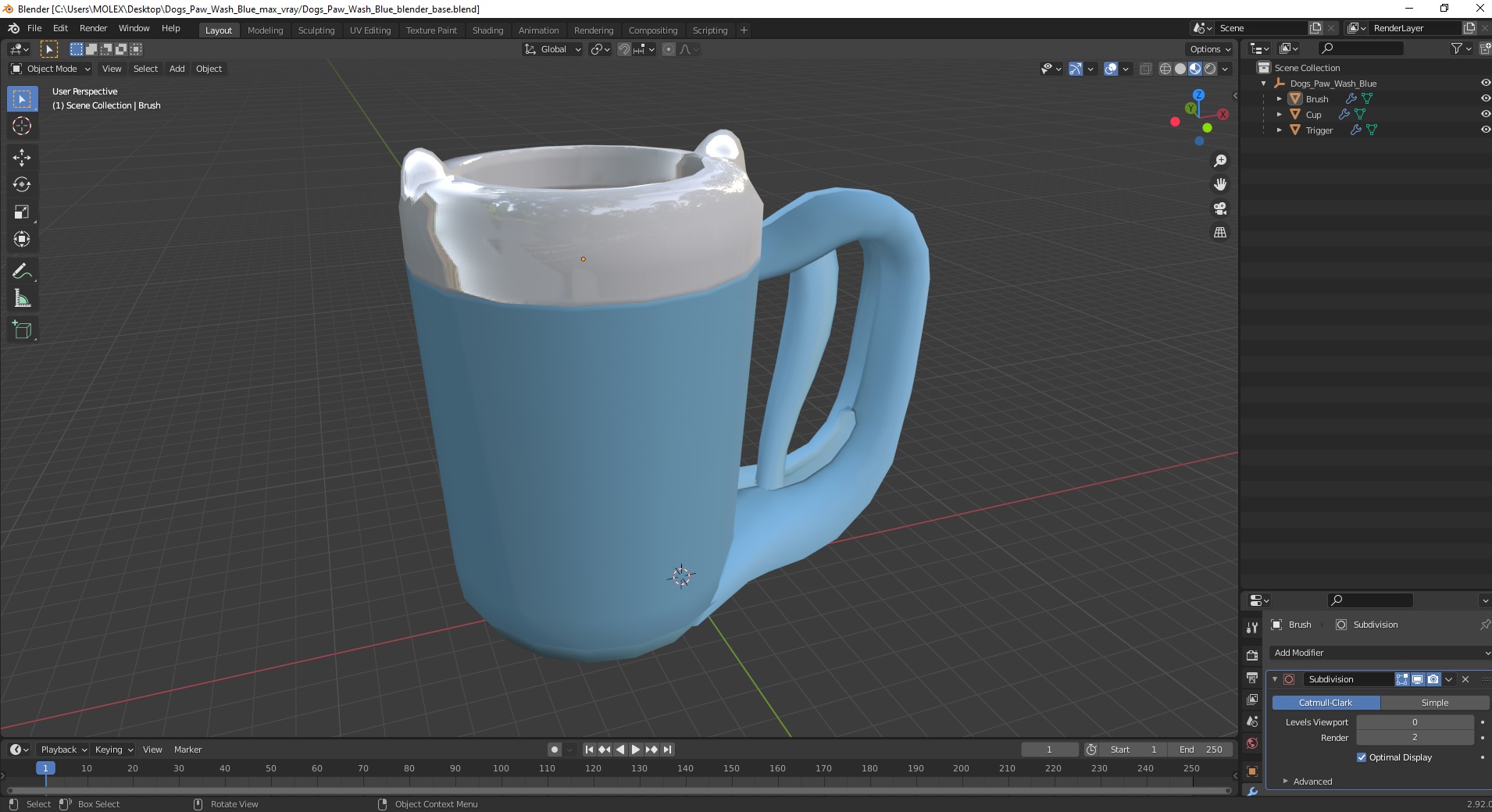Image resolution: width=1492 pixels, height=812 pixels.
Task: Expand the Advanced modifier section
Action: click(x=1312, y=782)
